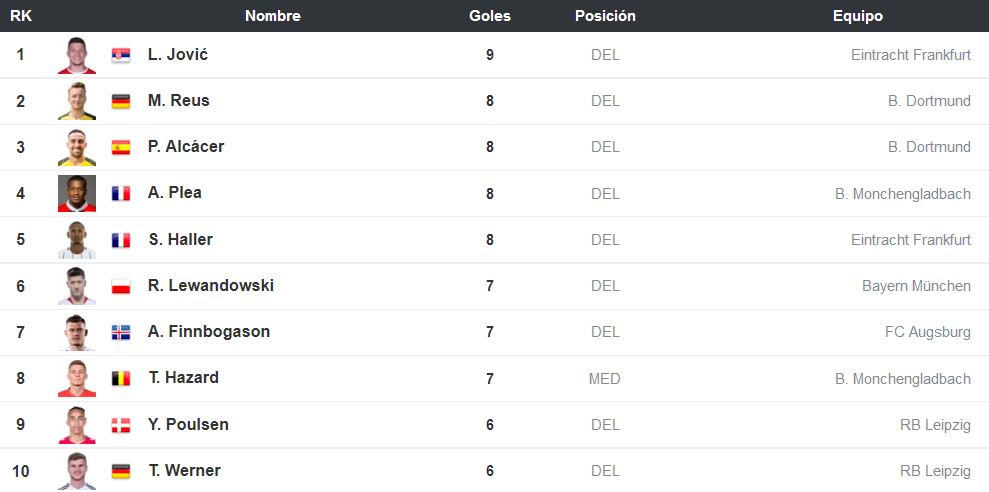
Task: Click the Nombre column header
Action: pos(272,16)
